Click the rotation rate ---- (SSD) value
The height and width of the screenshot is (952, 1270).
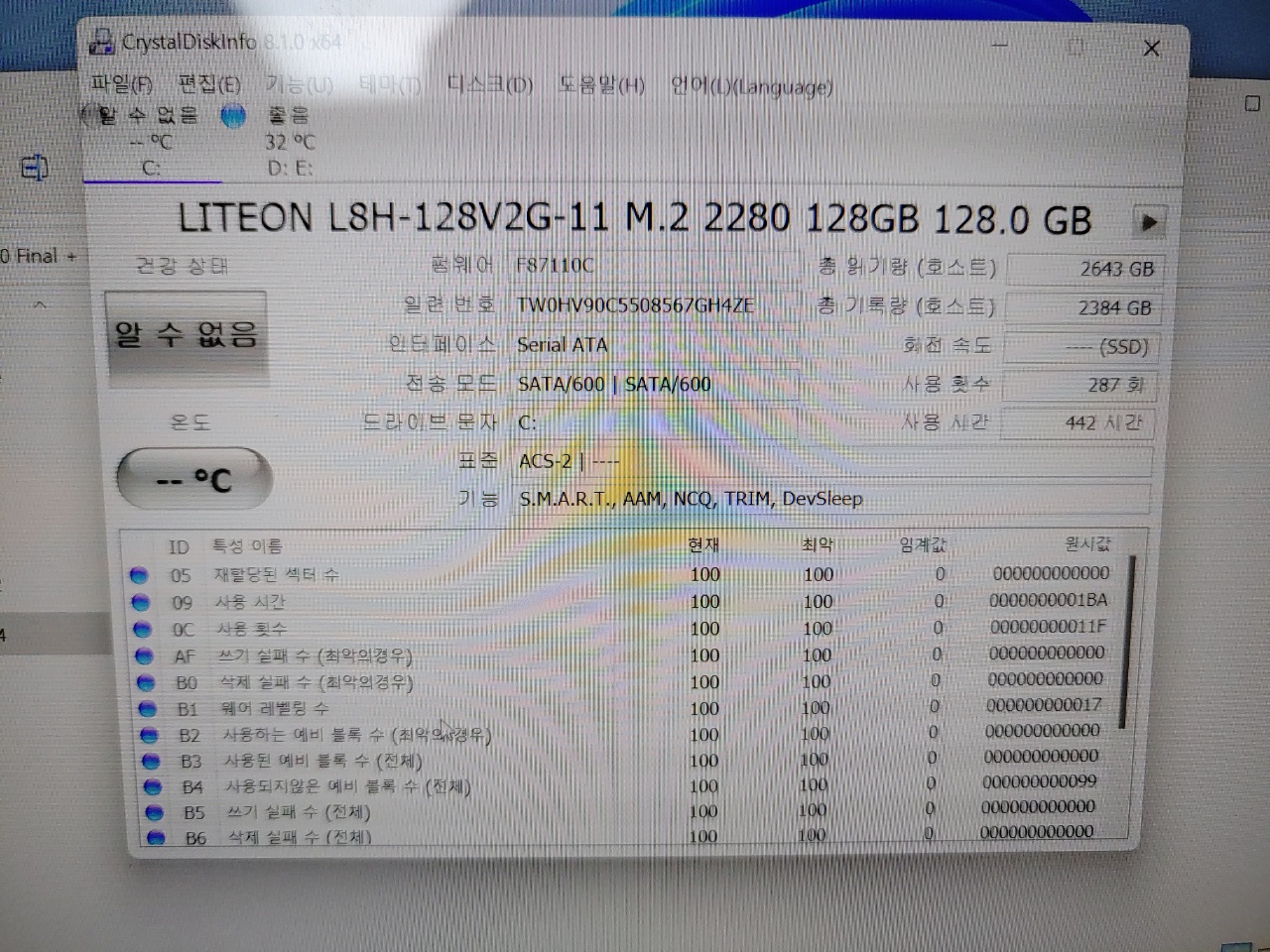(x=1080, y=347)
